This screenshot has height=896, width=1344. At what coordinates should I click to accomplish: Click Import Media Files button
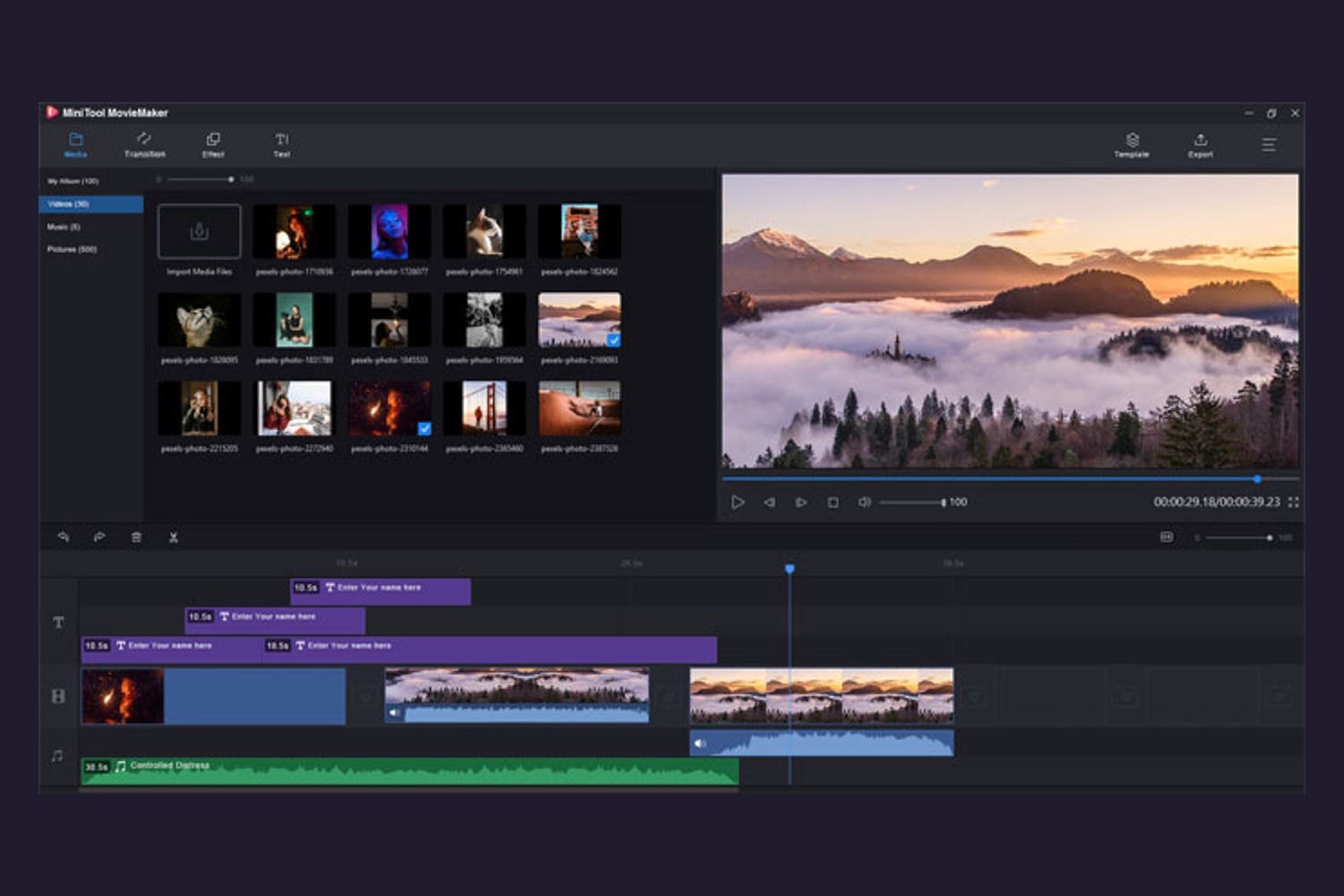[199, 232]
